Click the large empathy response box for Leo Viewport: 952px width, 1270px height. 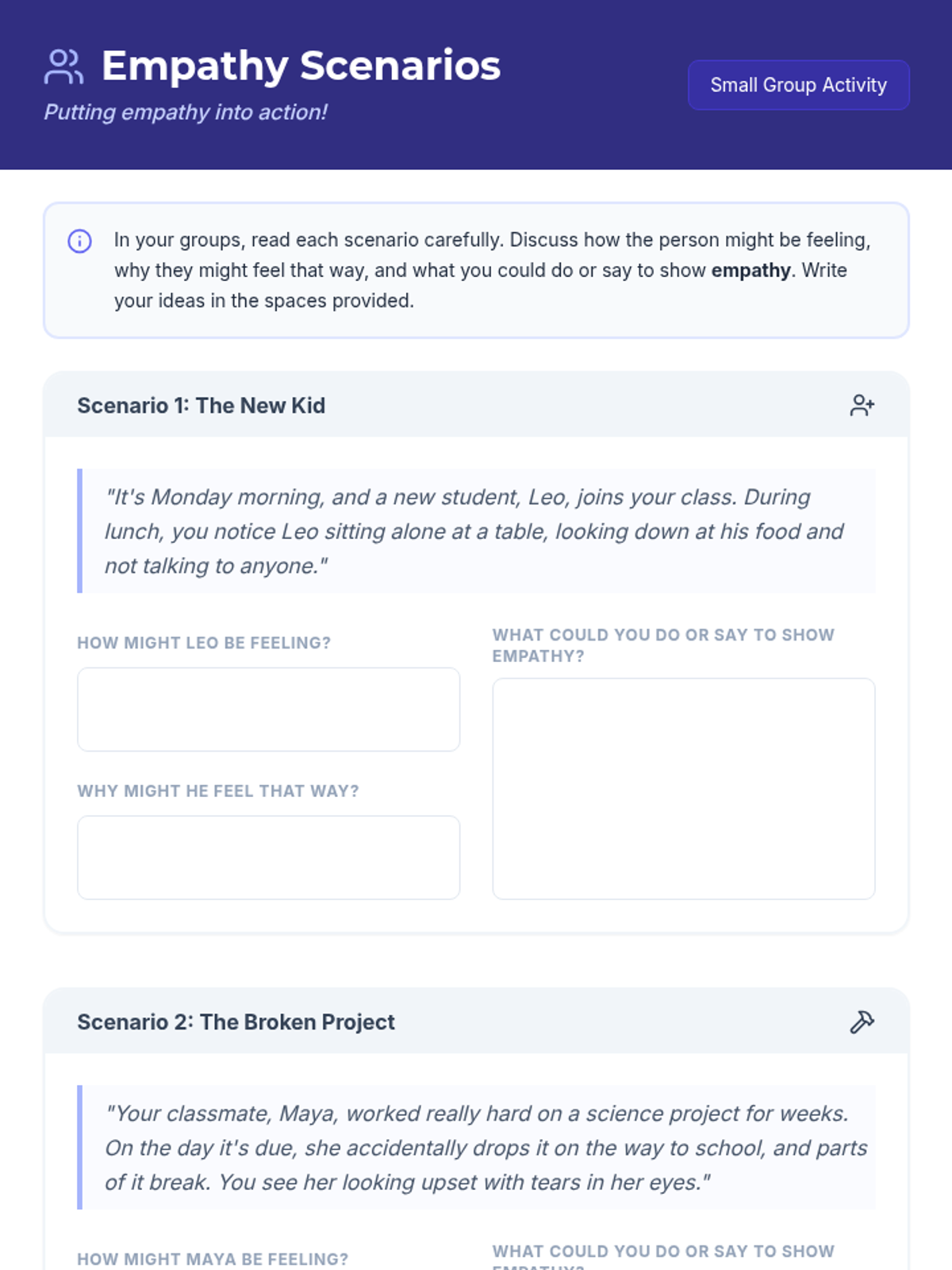click(x=683, y=788)
